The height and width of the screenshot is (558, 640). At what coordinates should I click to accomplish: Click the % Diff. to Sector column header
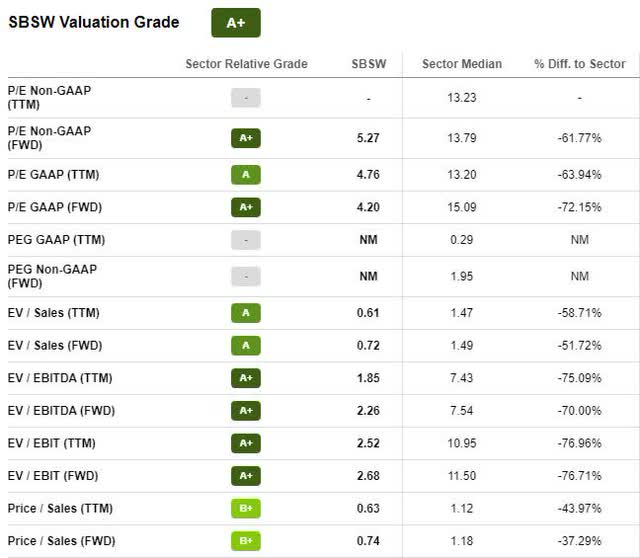[580, 64]
